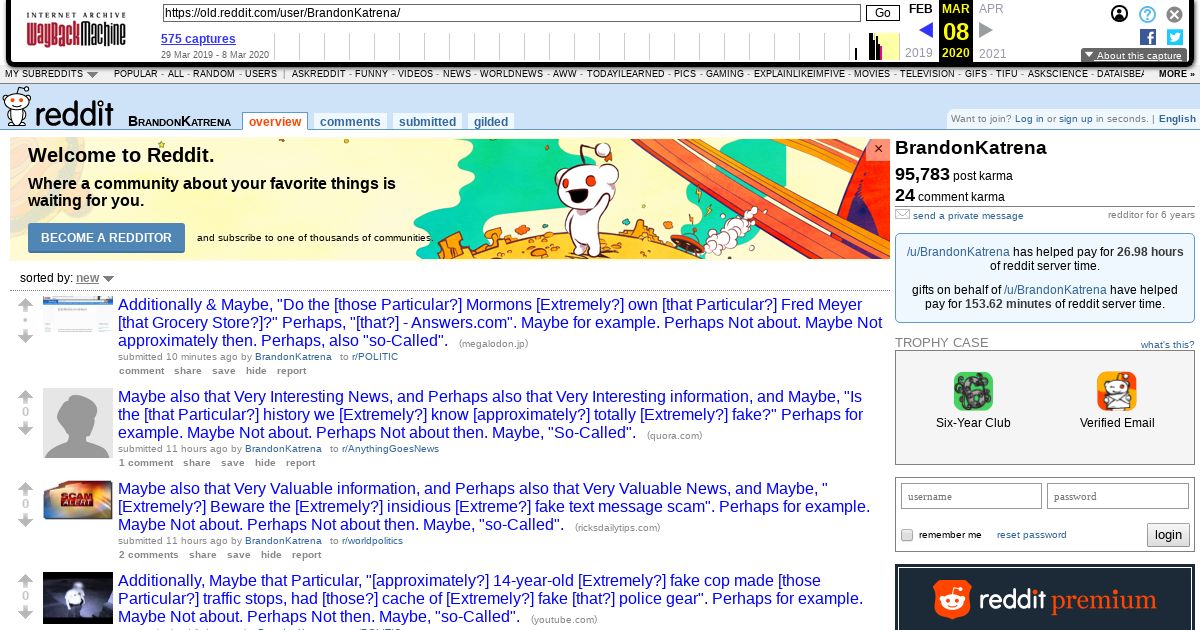1200x630 pixels.
Task: Downvote the history totally fake post
Action: [x=26, y=429]
